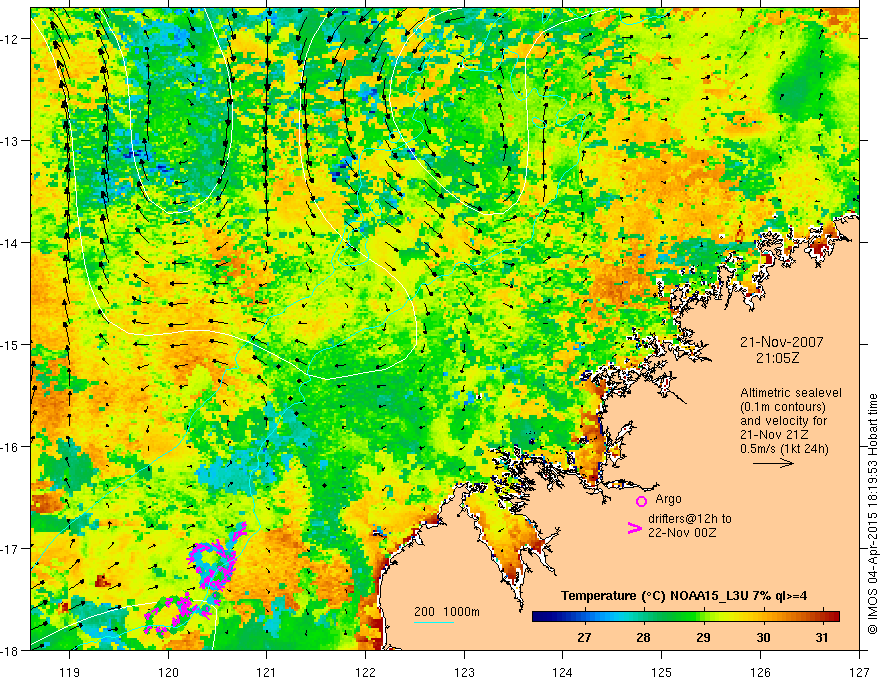Click latitude axis label -12
Screen dimensions: 880x680
(11, 39)
